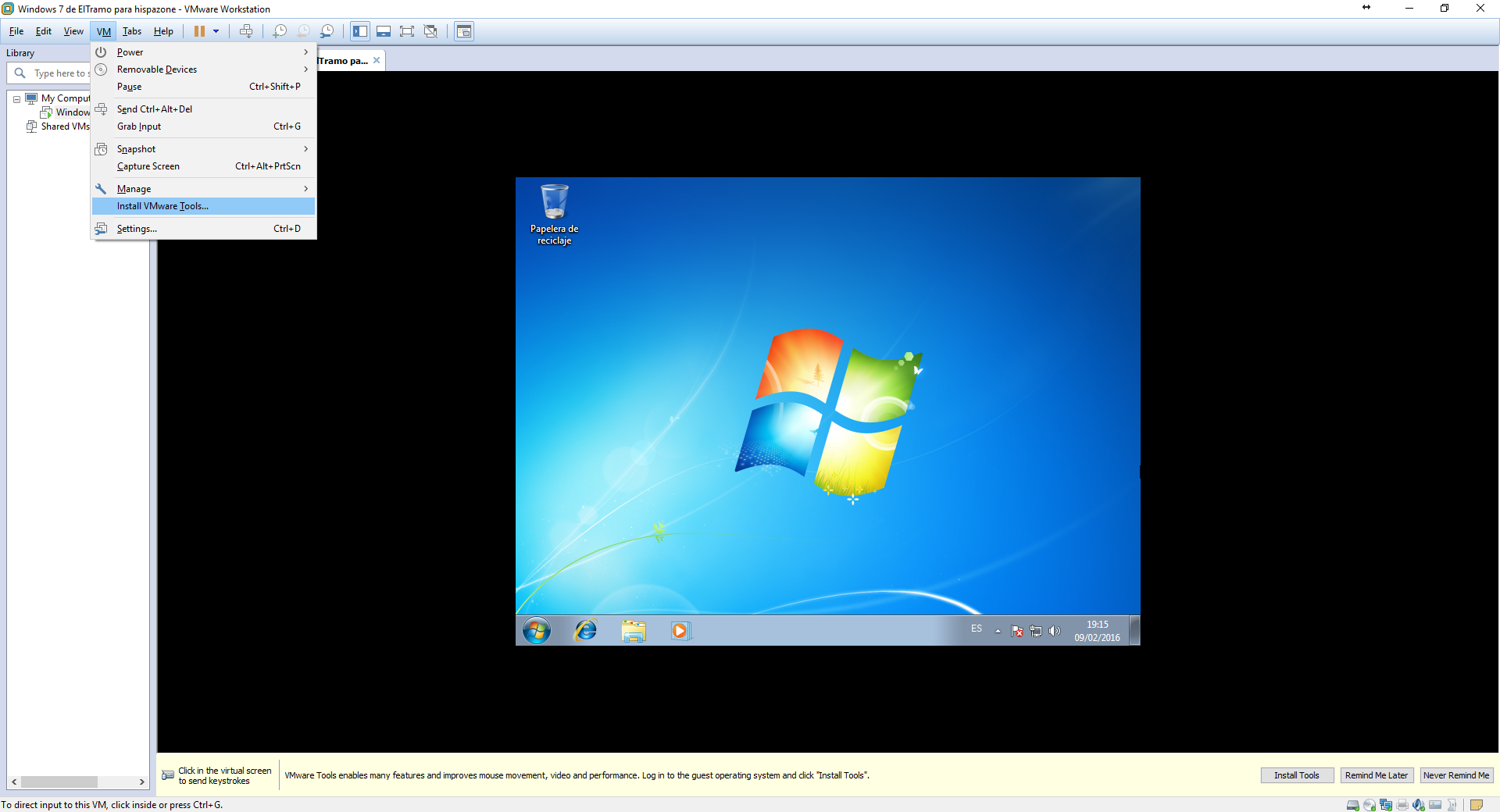
Task: Click the message log note icon
Action: (1477, 805)
